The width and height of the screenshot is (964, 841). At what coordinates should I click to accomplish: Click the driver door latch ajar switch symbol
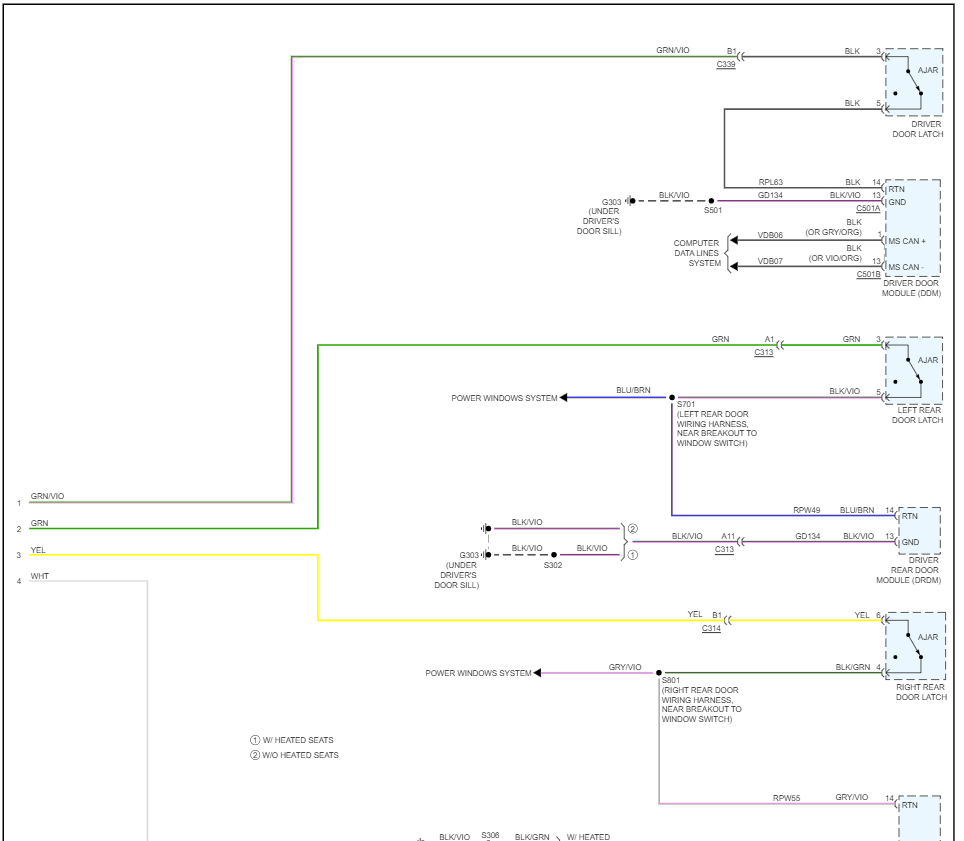point(912,82)
